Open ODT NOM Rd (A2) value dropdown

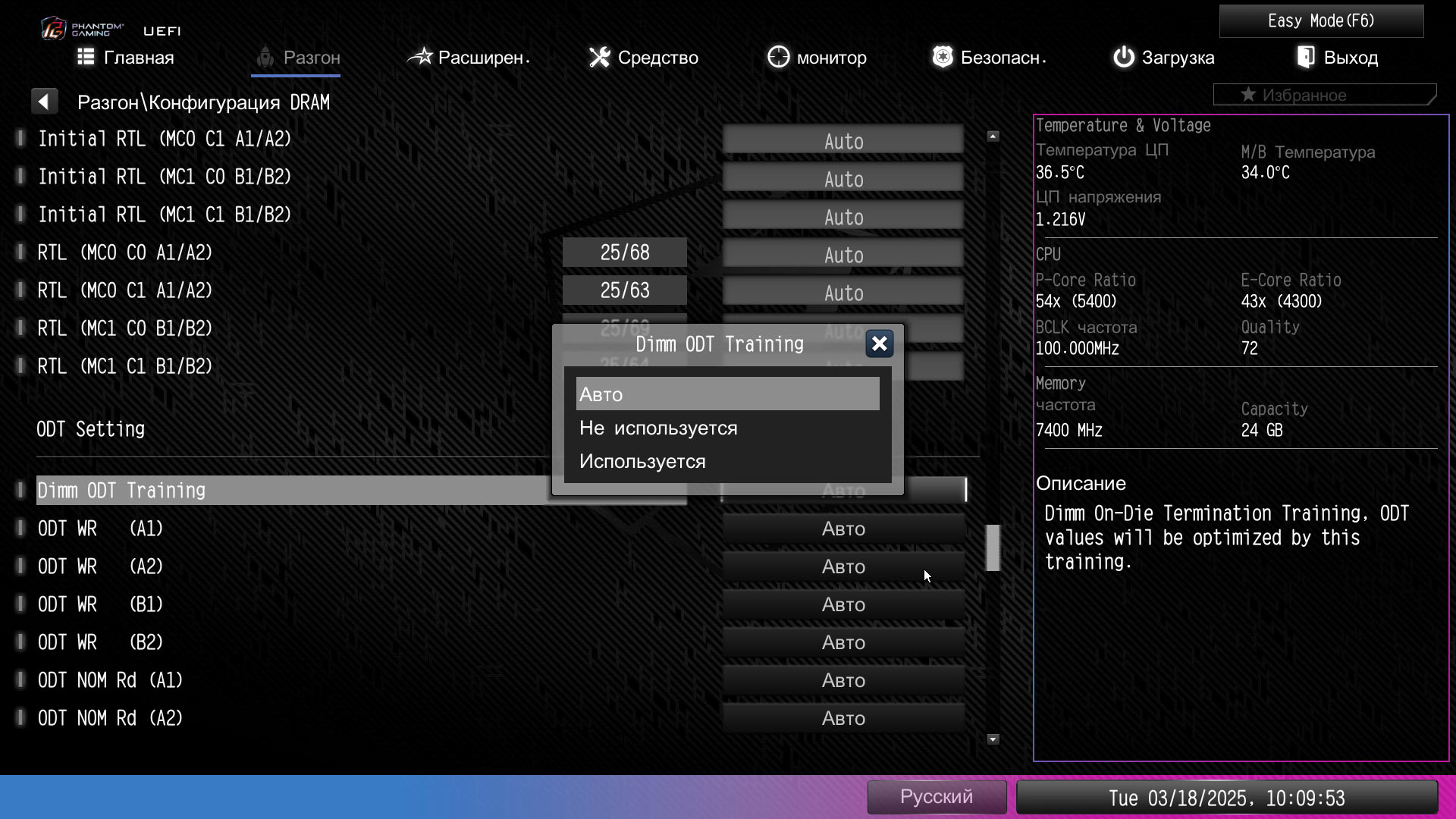click(843, 719)
